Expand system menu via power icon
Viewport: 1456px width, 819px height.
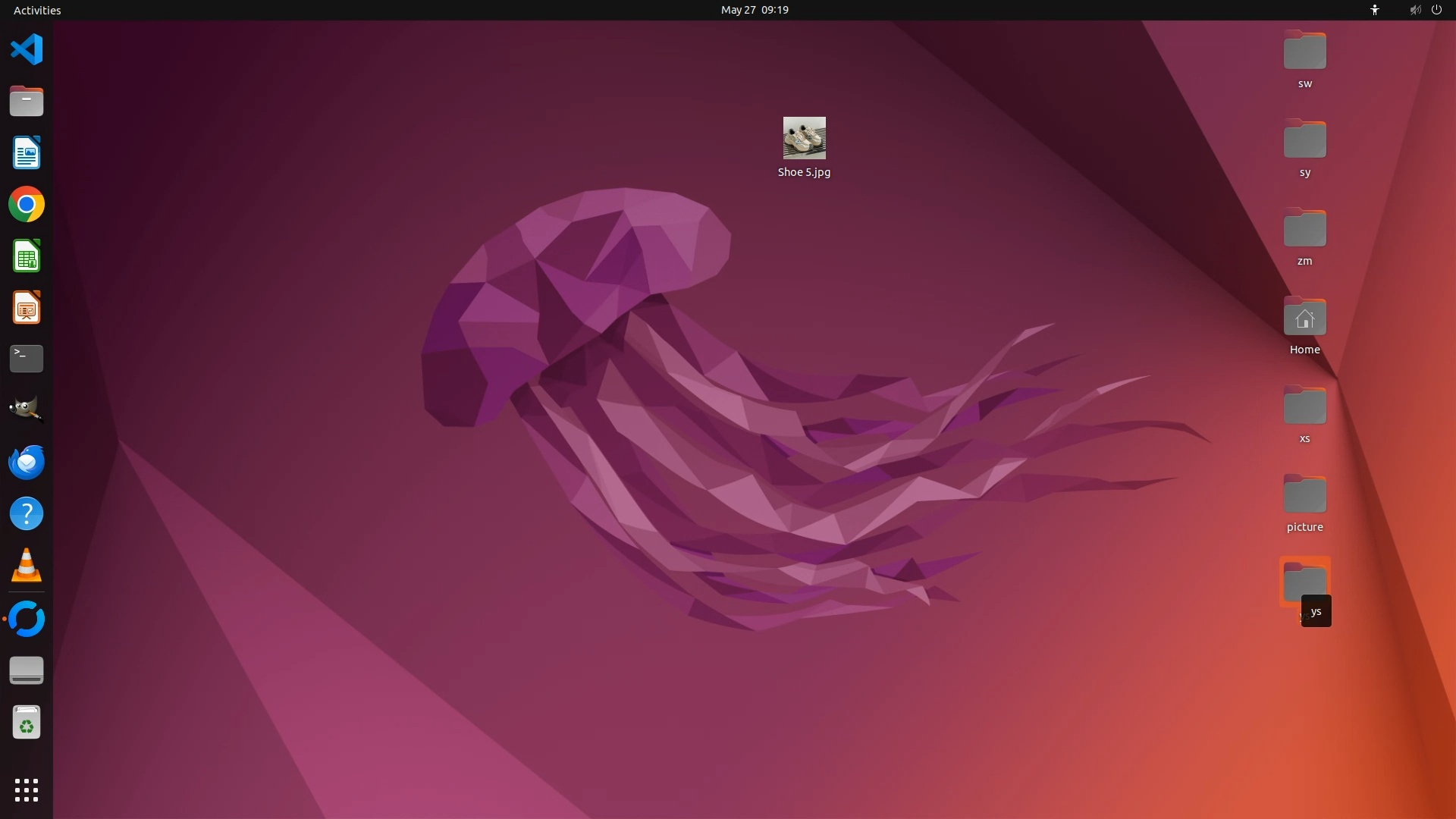pos(1436,10)
